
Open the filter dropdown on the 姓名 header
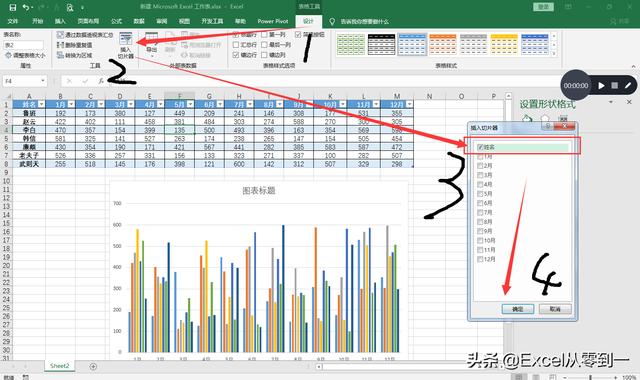[41, 104]
